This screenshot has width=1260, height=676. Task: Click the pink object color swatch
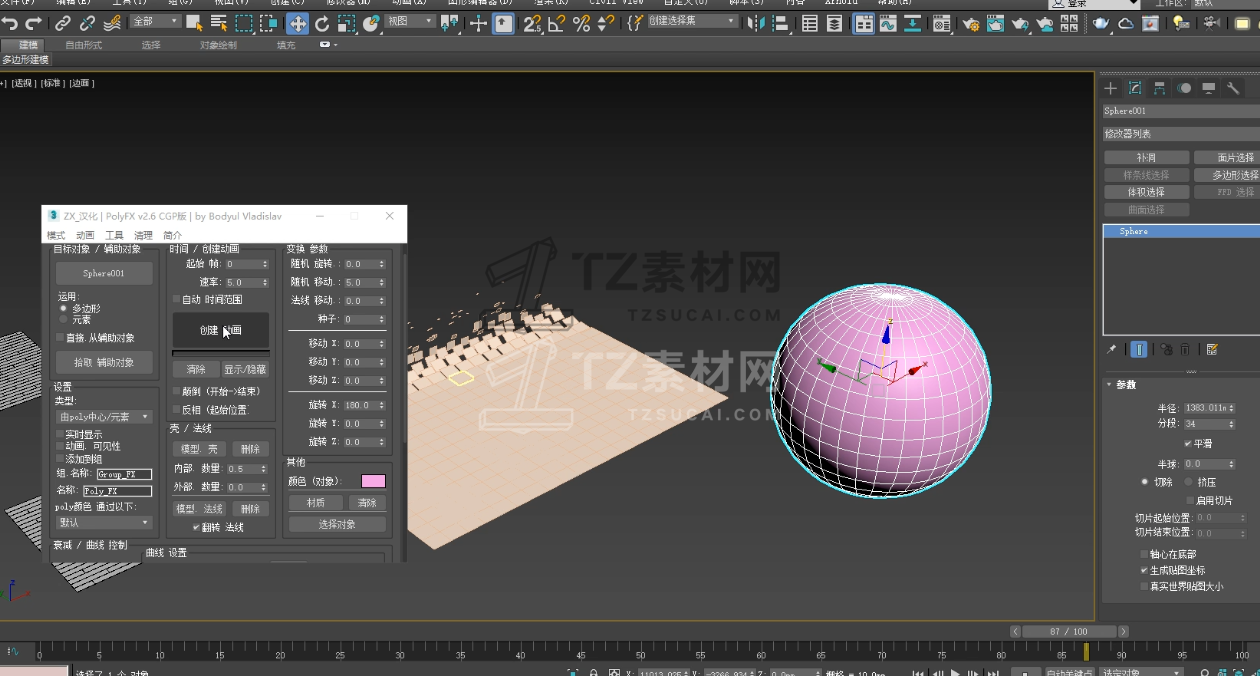[373, 481]
